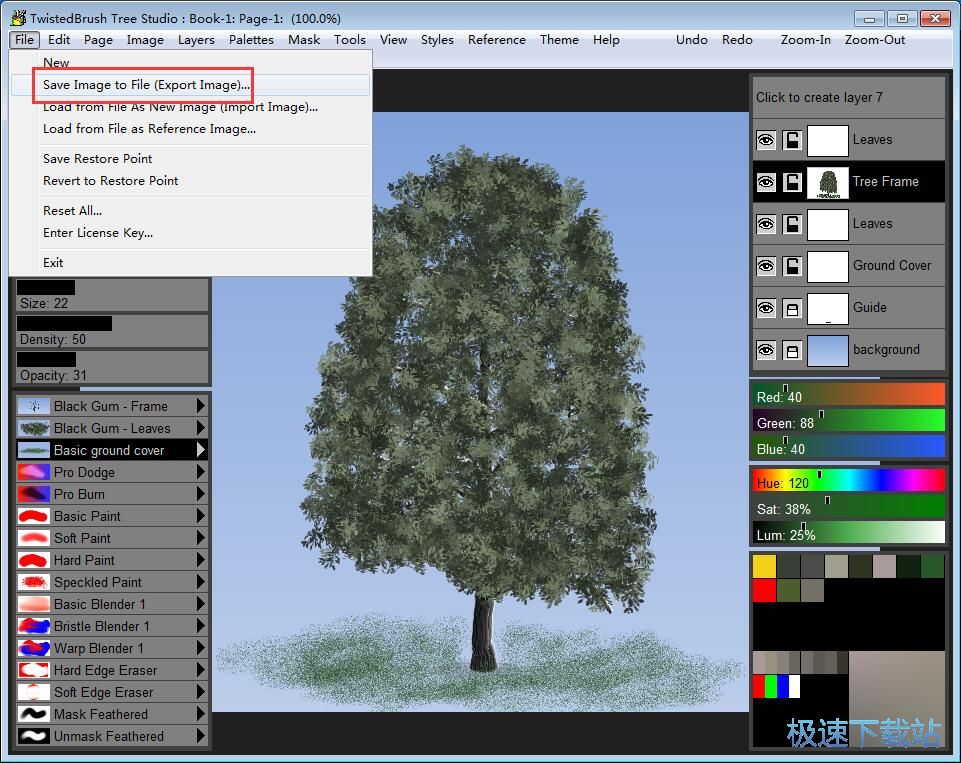Select the Soft Edge Eraser icon
Screen dimensions: 961x763
(x=34, y=693)
